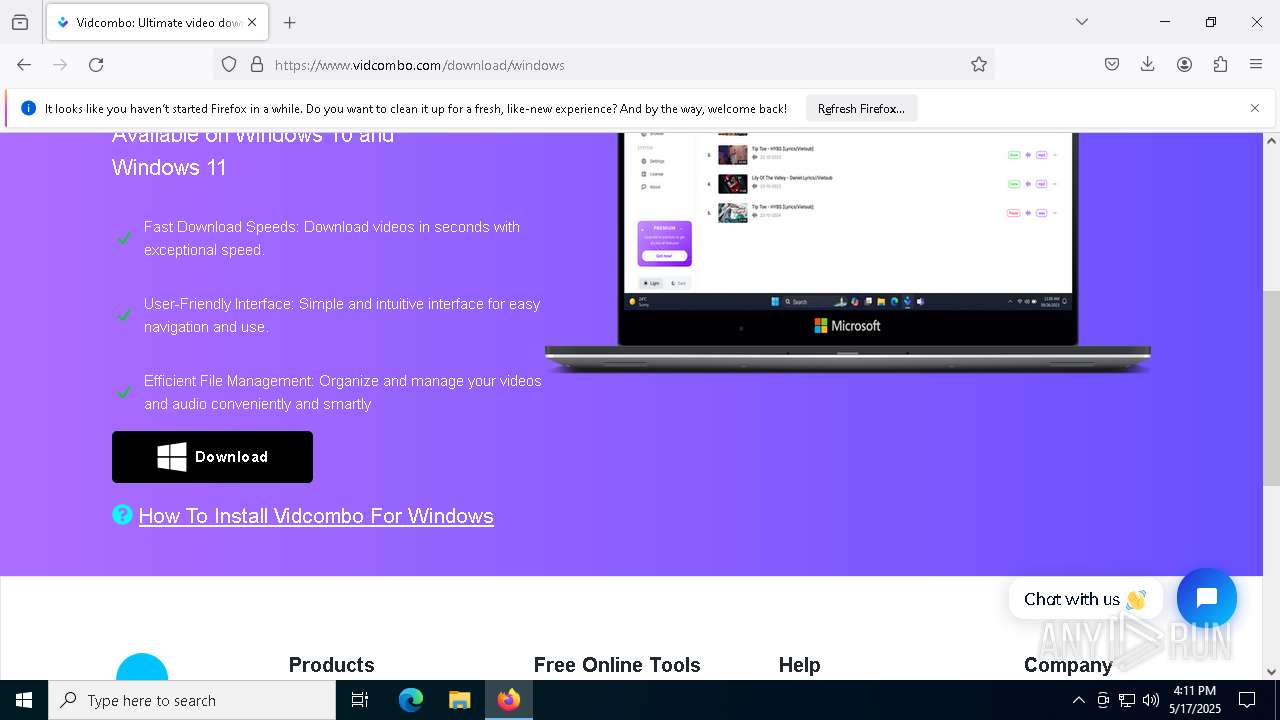1280x720 pixels.
Task: Click the Windows 11 heading text
Action: pyautogui.click(x=169, y=167)
